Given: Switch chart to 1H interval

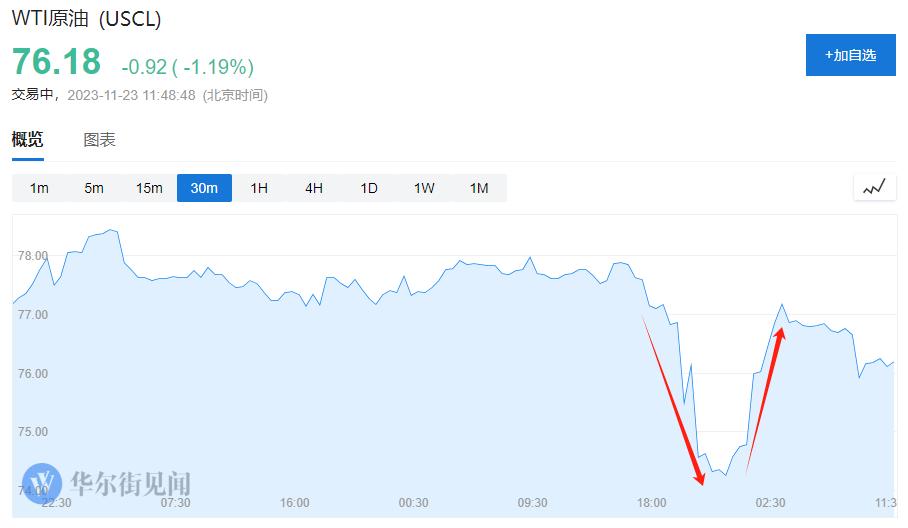Looking at the screenshot, I should point(259,188).
